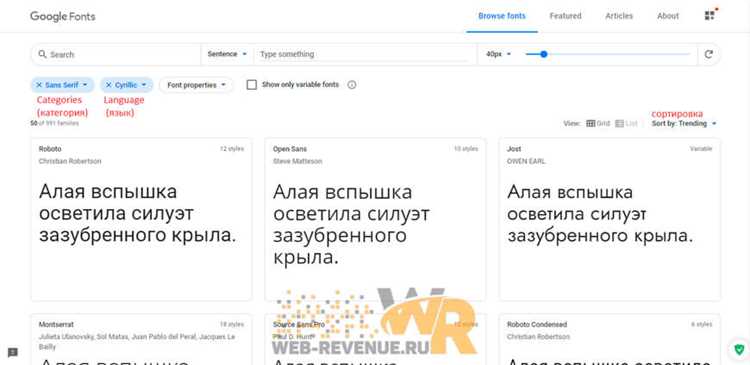This screenshot has height=365, width=750.
Task: Expand Sans Serif categories dropdown
Action: [x=85, y=85]
